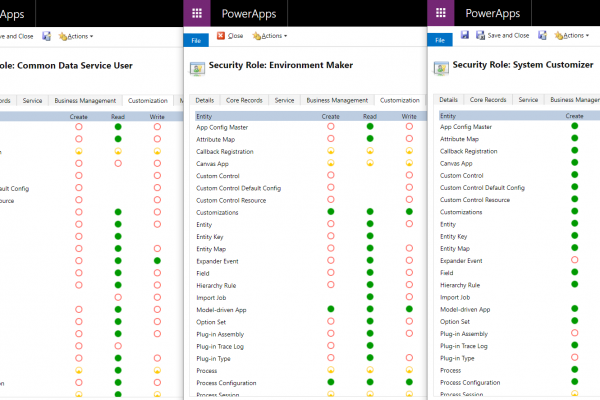Switch to Service tab in Environment Maker window
Image resolution: width=600 pixels, height=400 pixels.
pos(284,100)
